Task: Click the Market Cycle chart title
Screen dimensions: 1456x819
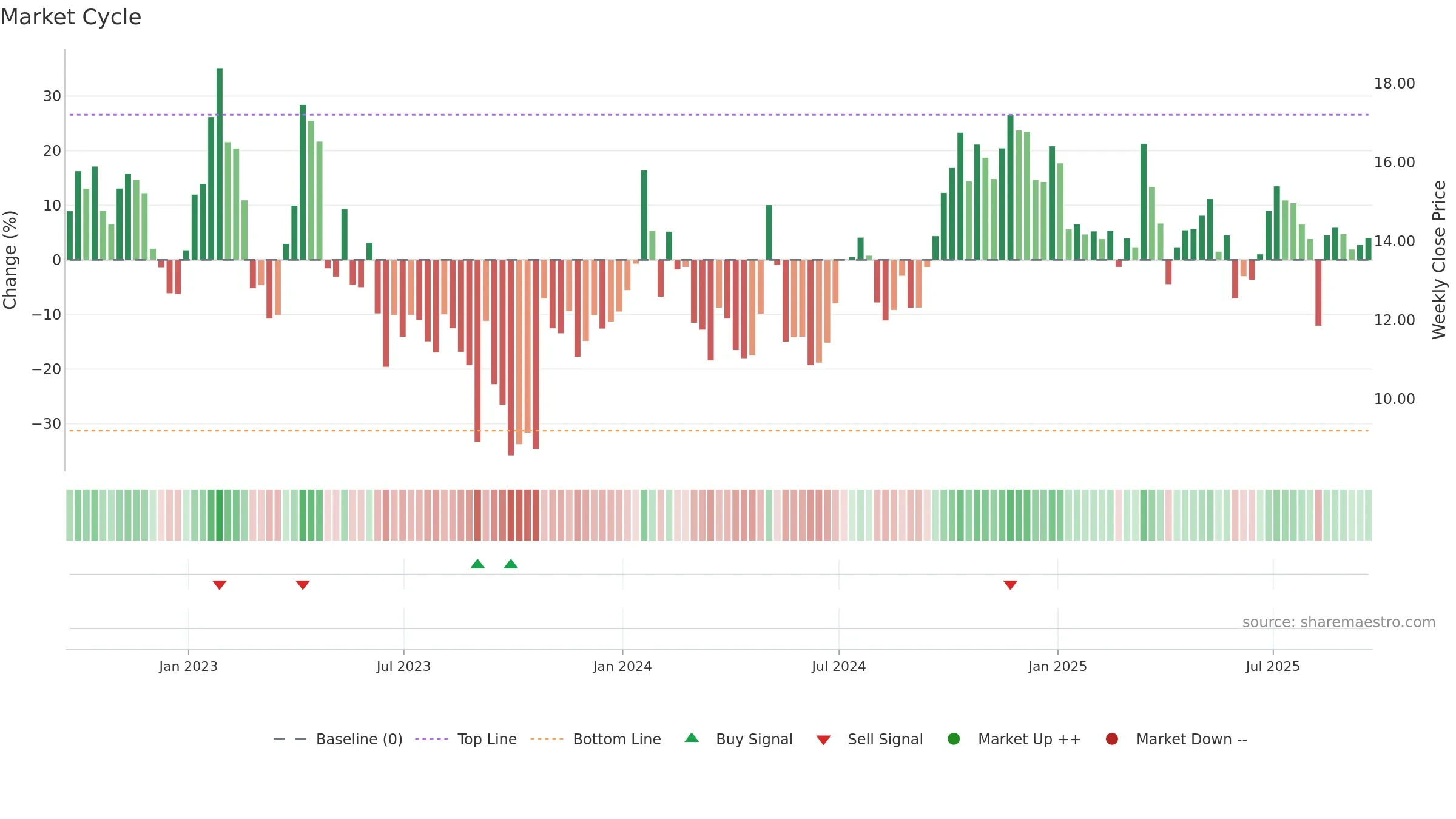Action: [71, 17]
